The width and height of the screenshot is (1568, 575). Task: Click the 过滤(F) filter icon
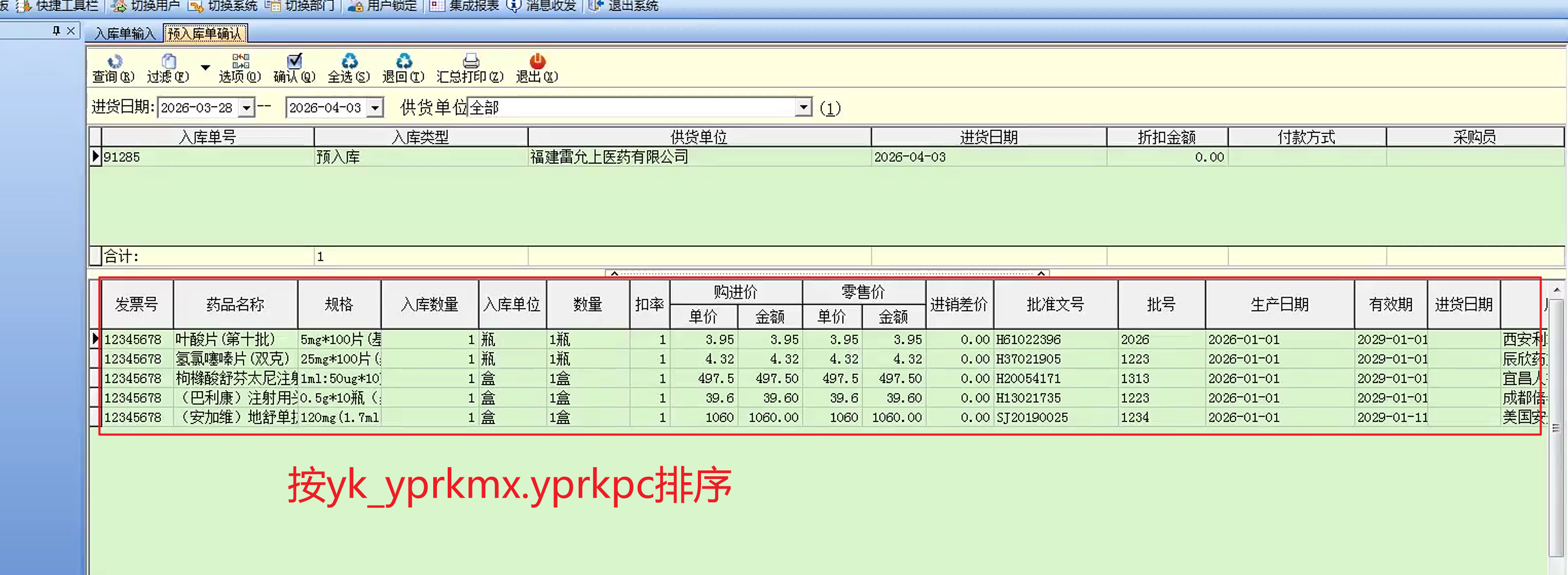point(169,62)
